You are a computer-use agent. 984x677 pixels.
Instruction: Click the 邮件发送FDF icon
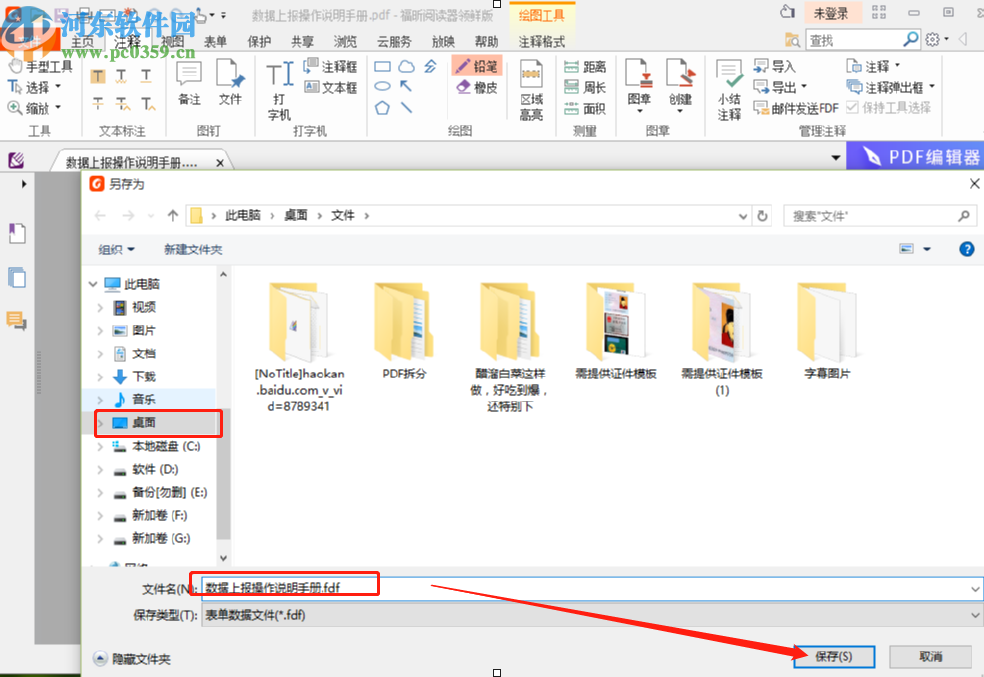795,108
